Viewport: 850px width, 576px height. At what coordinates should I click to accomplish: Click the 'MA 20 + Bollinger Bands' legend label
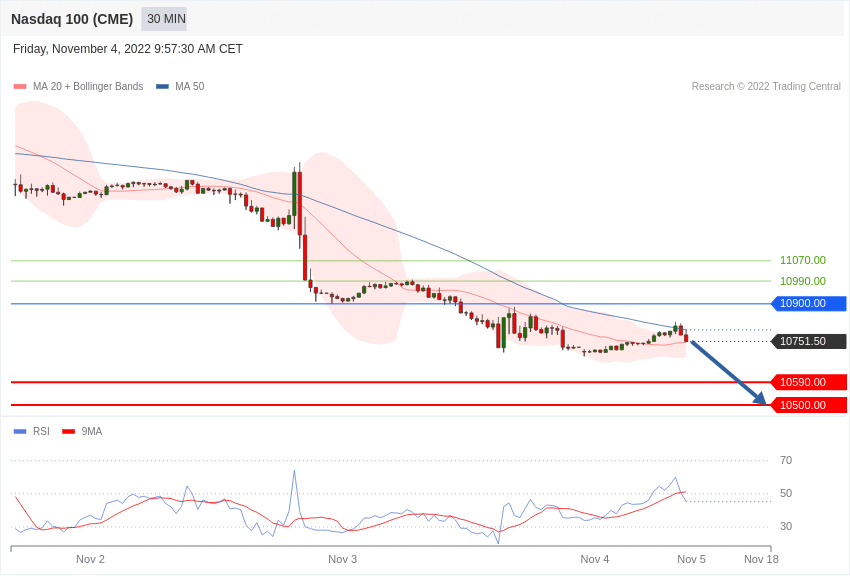pos(88,87)
